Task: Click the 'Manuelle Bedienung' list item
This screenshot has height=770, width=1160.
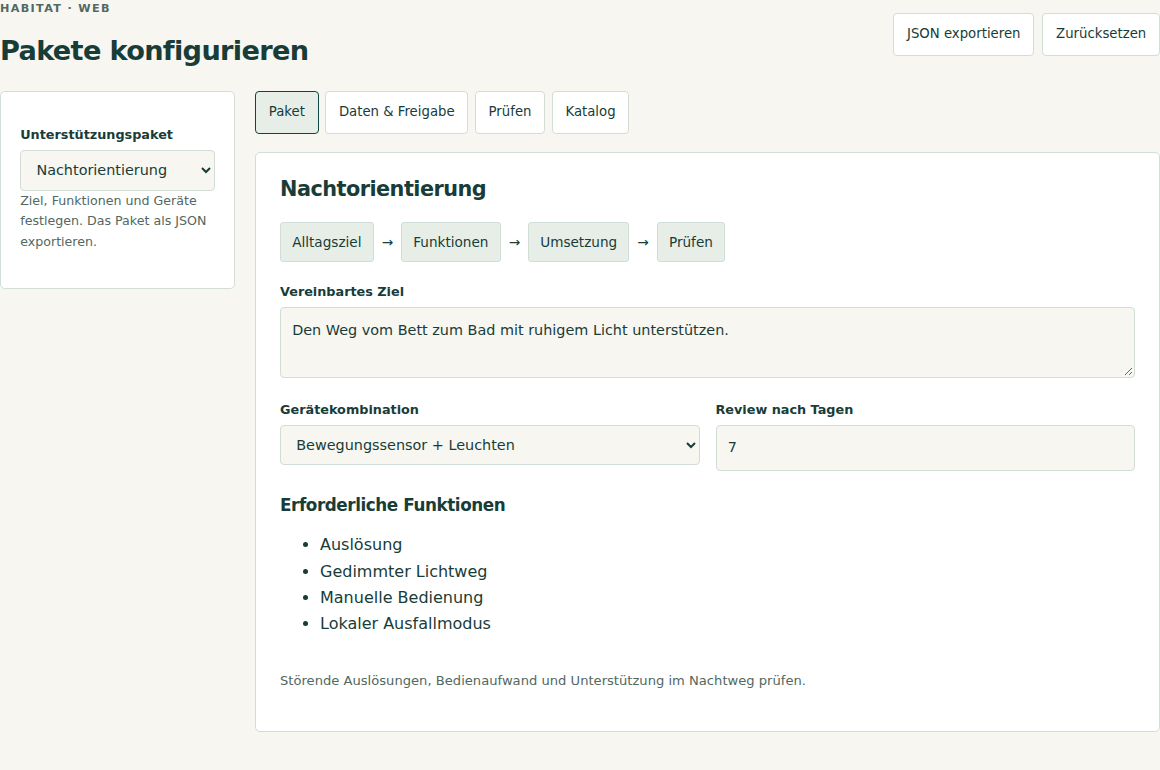Action: [x=402, y=598]
